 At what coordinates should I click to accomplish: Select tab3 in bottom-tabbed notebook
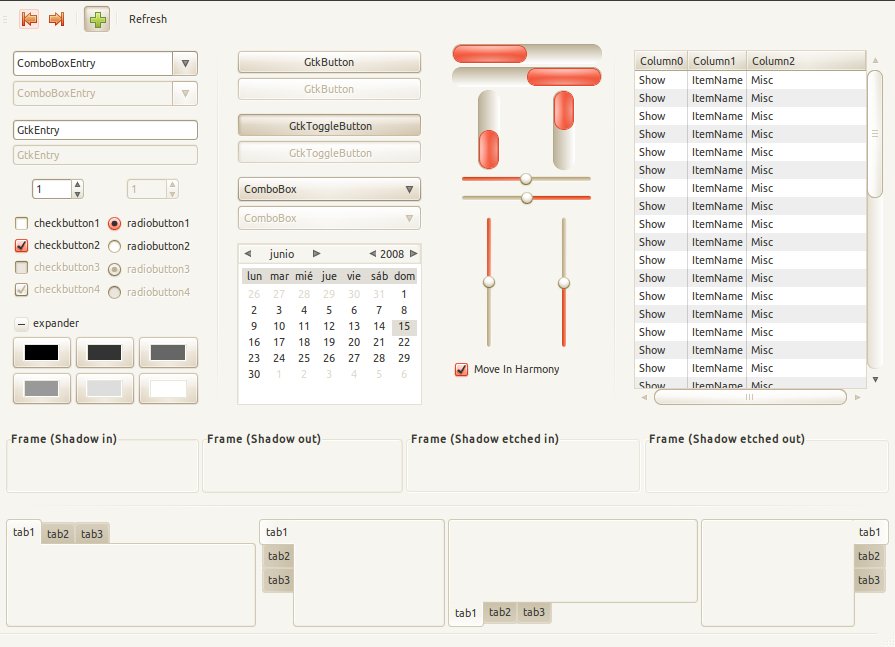click(534, 612)
